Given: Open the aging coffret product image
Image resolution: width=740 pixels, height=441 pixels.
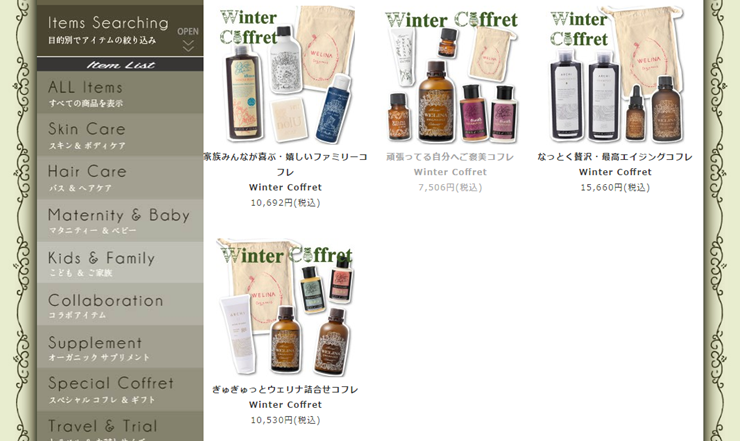Looking at the screenshot, I should [x=615, y=75].
